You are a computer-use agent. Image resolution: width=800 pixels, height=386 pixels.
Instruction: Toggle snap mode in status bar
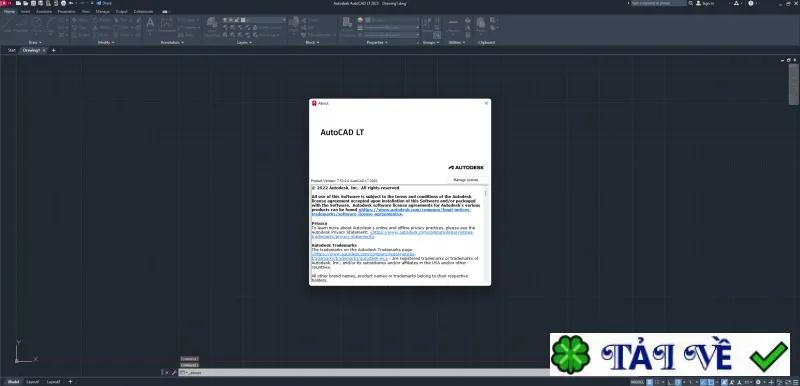pyautogui.click(x=657, y=382)
